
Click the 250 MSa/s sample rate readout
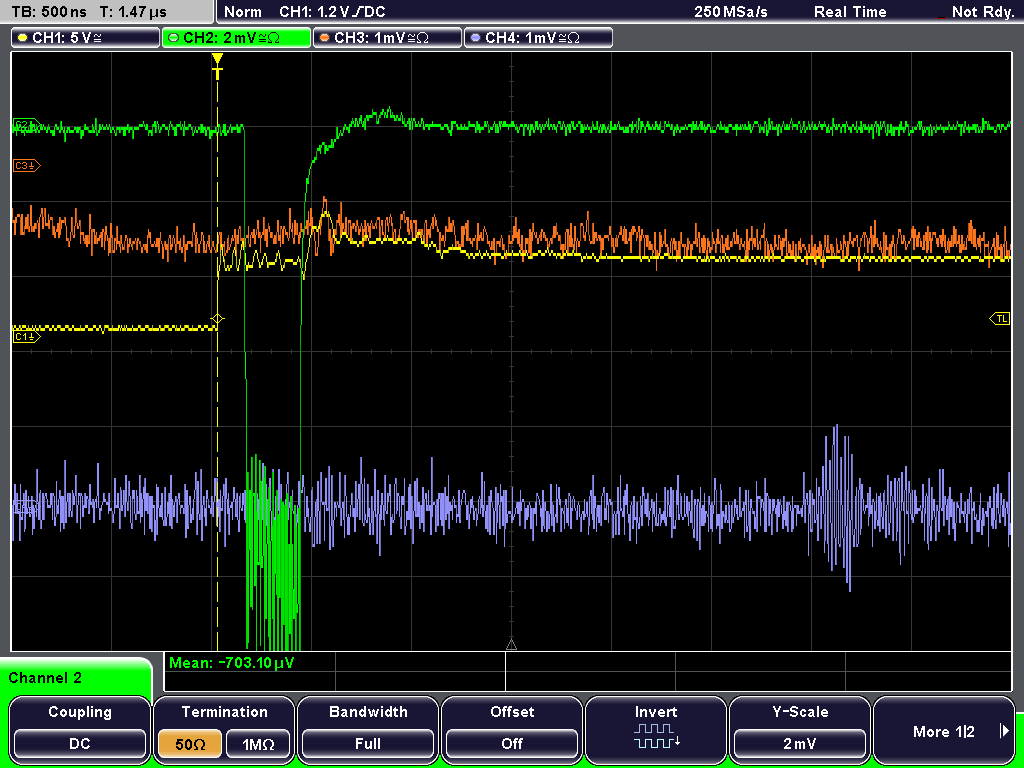[731, 12]
